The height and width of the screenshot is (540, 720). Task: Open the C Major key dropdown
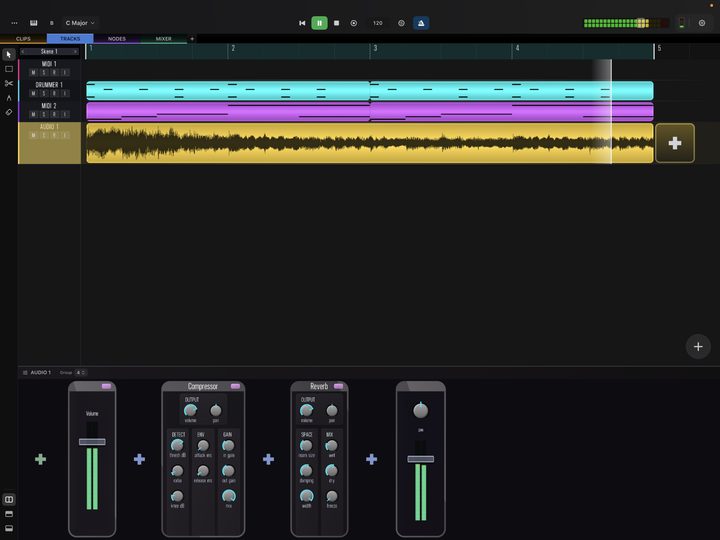pos(80,23)
